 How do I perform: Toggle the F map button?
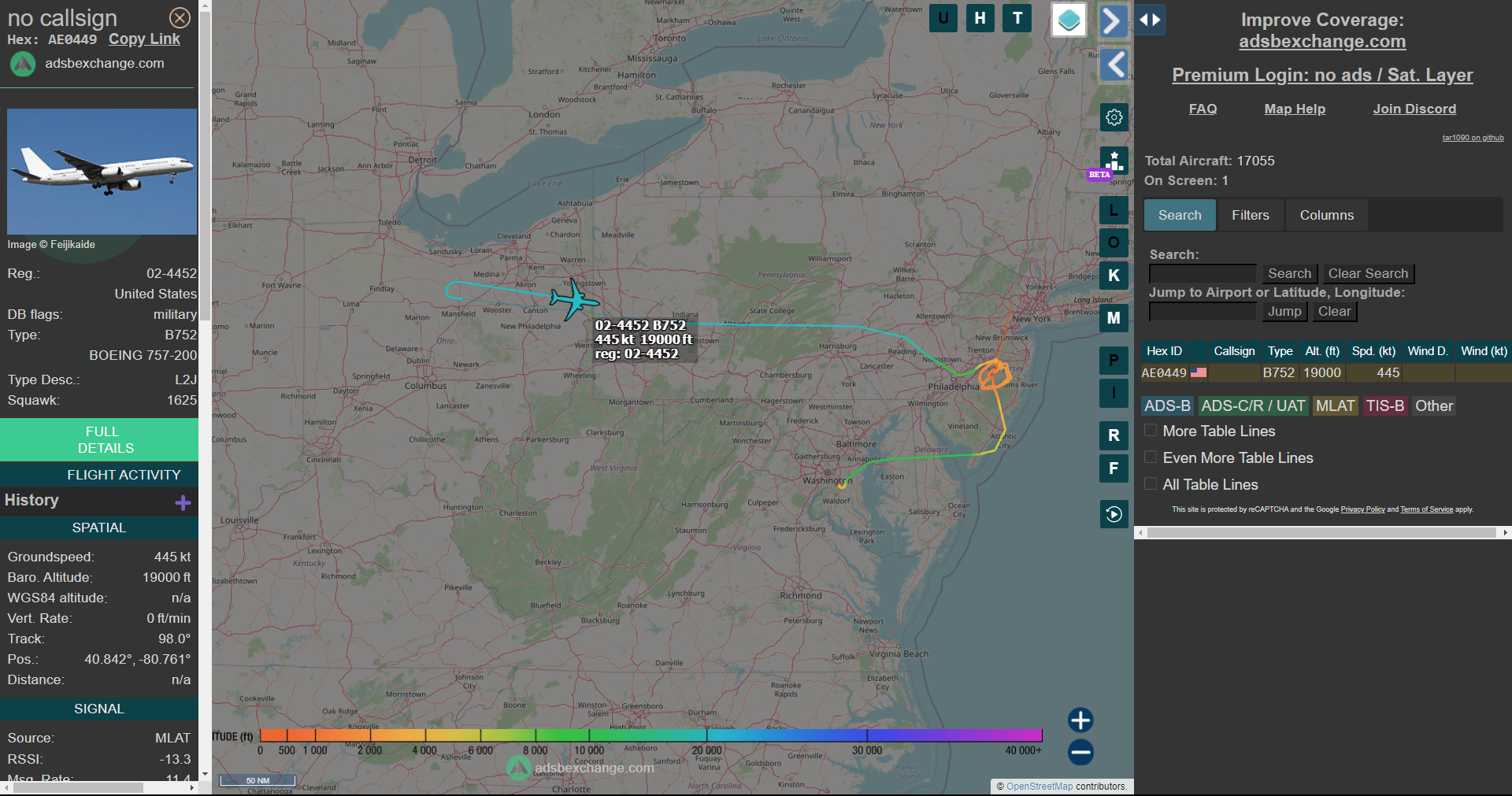coord(1114,468)
